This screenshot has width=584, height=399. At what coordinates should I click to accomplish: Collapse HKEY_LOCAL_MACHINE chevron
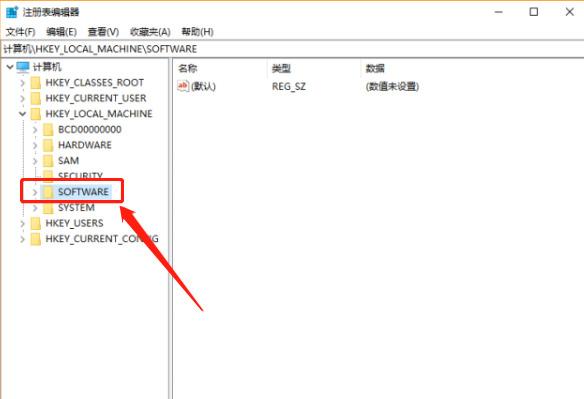tap(23, 114)
